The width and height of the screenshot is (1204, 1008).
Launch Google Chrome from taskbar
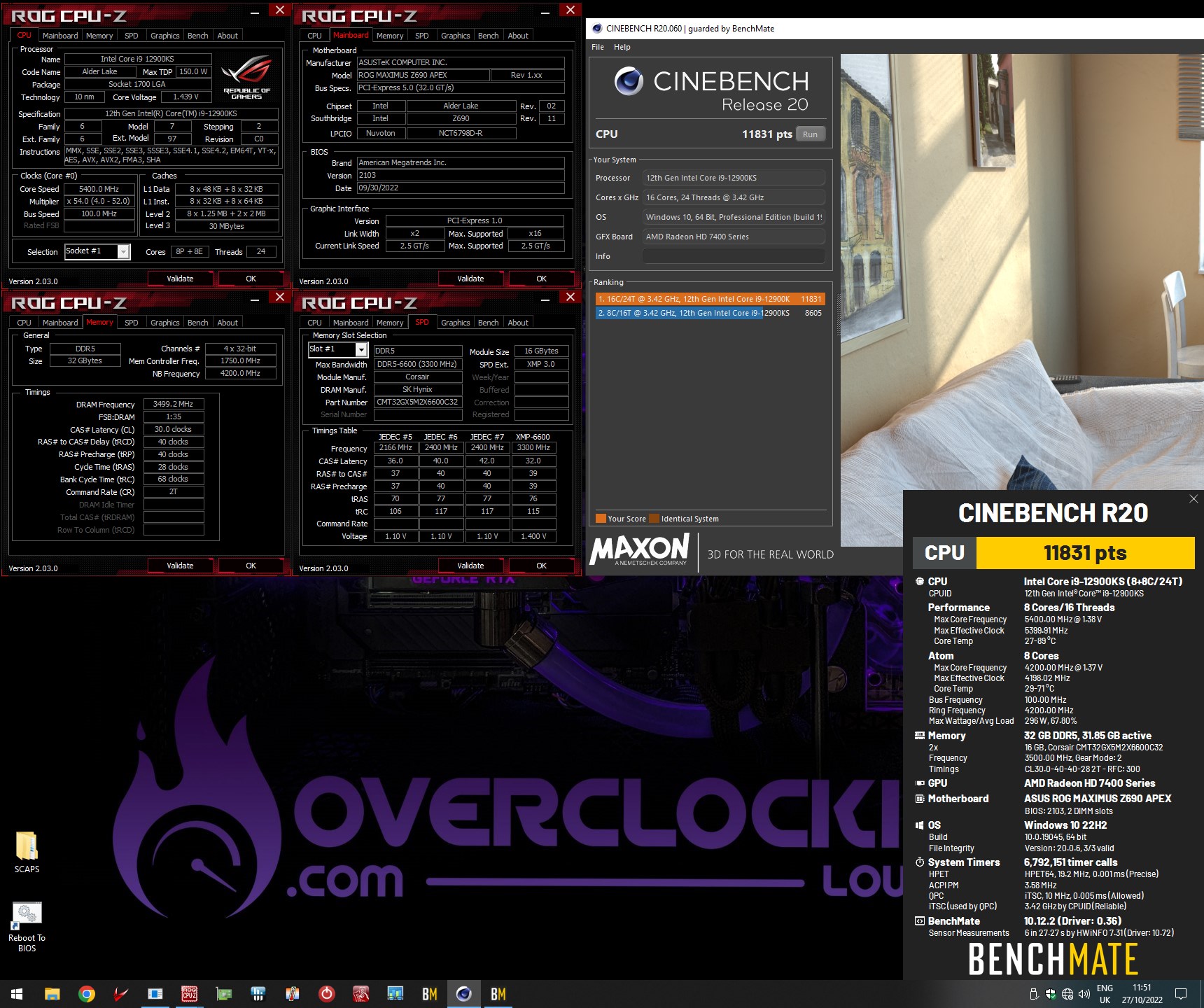point(86,994)
